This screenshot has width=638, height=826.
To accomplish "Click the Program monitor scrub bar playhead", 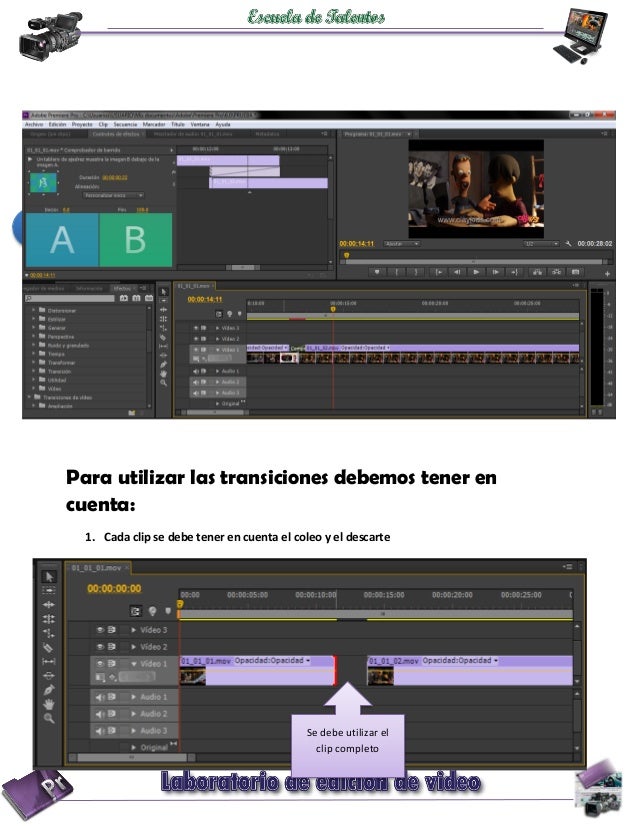I will (x=347, y=255).
